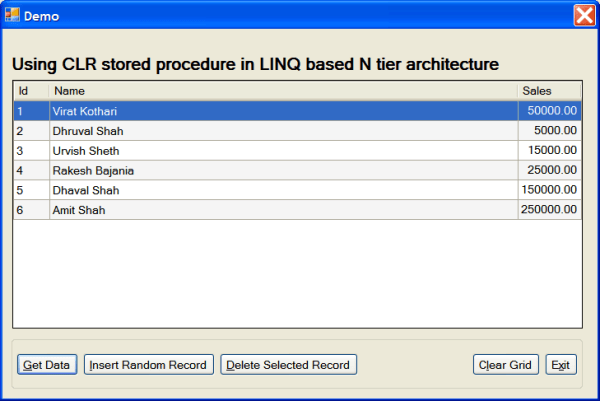Click the empty grid area below rows
The height and width of the screenshot is (401, 600).
click(297, 274)
